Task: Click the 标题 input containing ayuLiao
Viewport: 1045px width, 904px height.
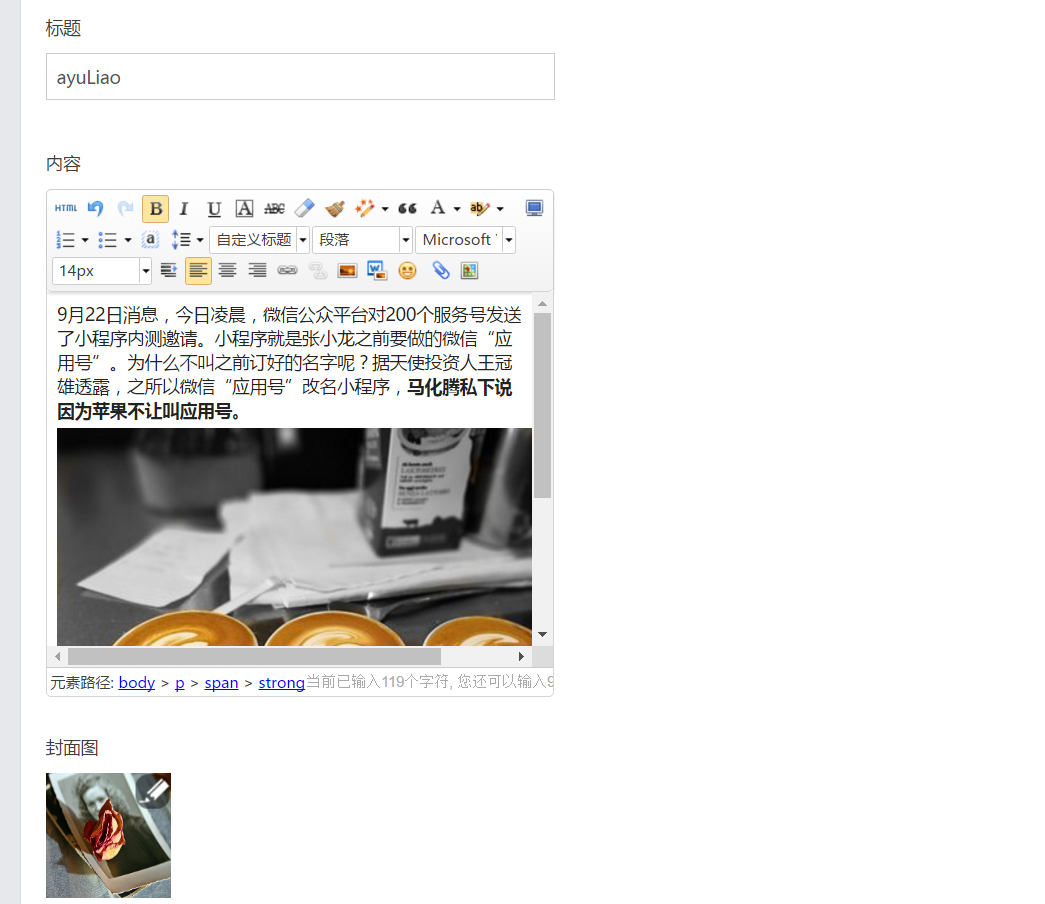Action: click(x=300, y=77)
